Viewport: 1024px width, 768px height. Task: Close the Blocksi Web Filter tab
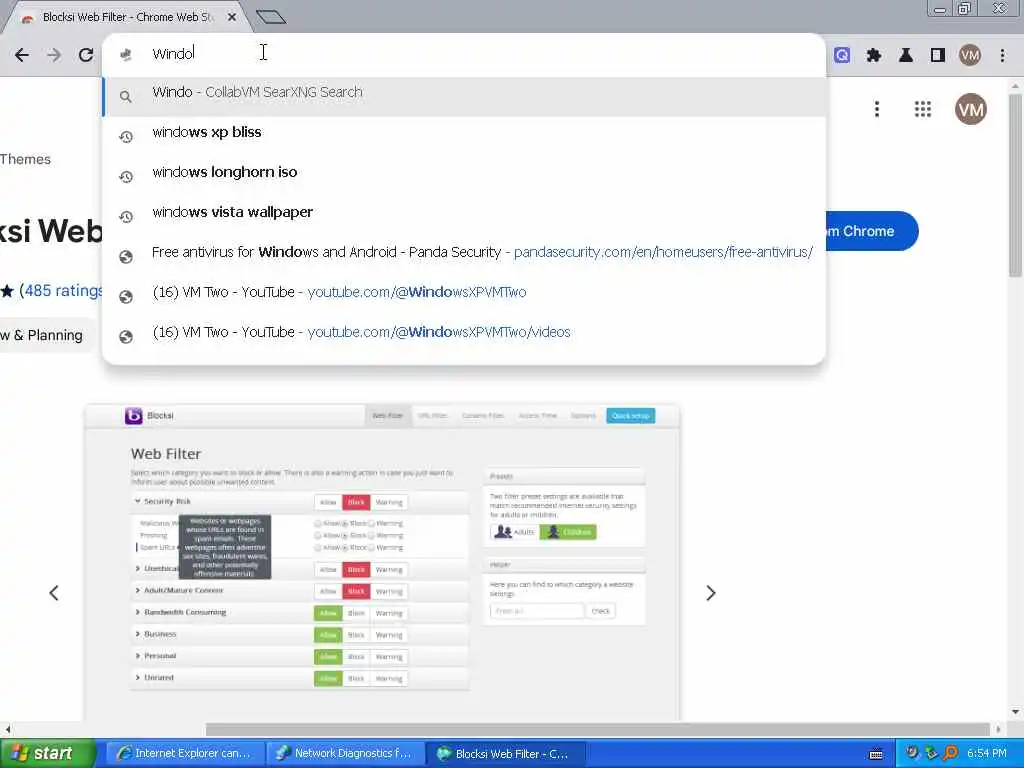[232, 17]
